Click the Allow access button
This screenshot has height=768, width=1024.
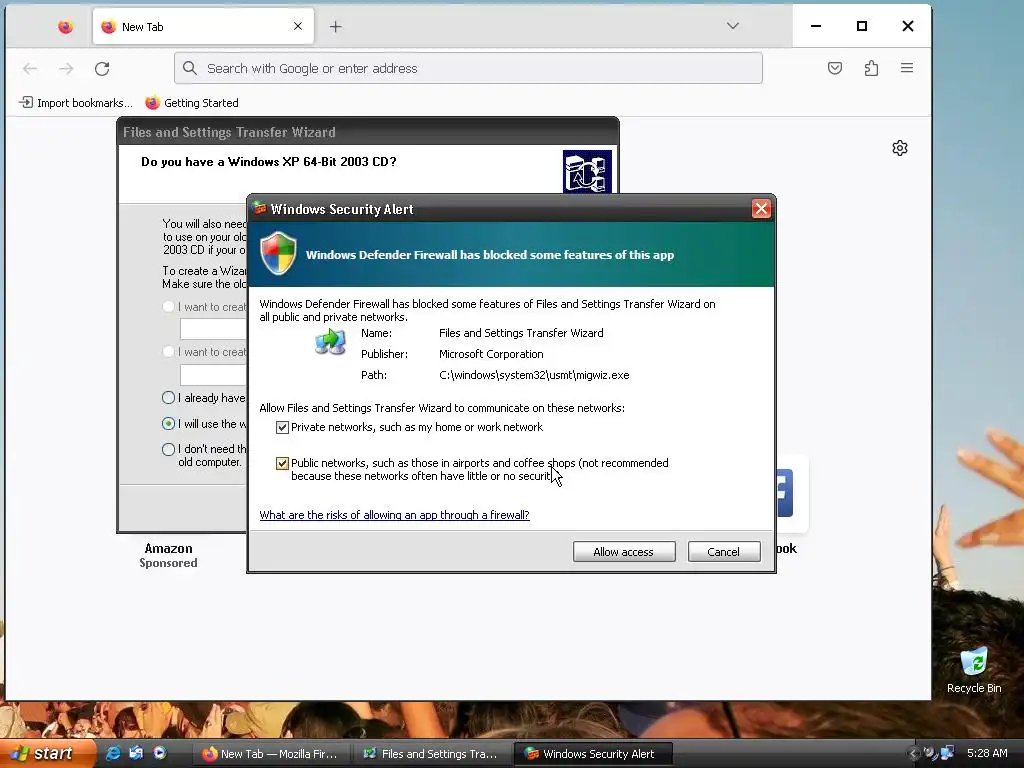624,552
